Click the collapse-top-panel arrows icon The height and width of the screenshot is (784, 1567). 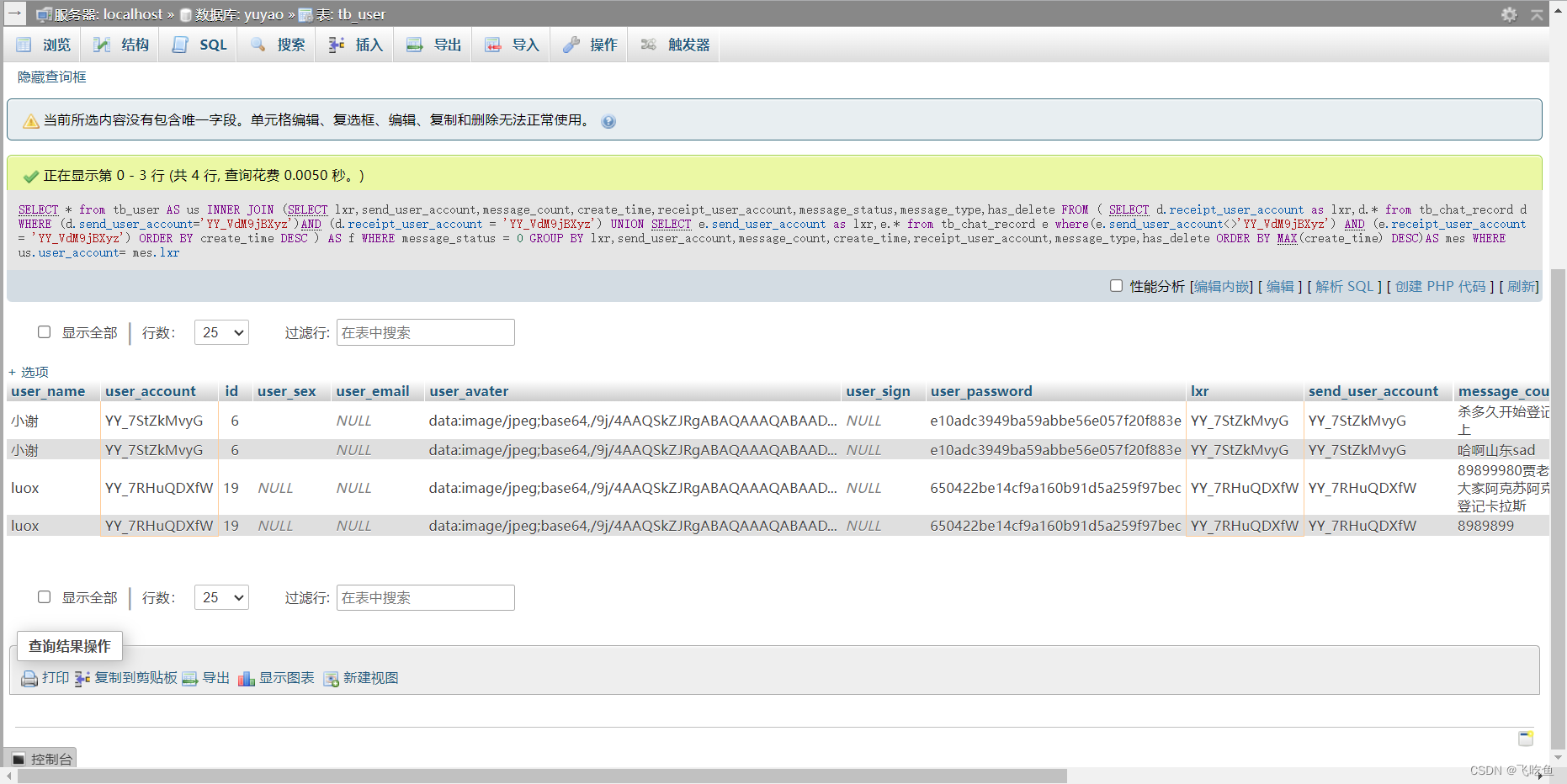click(1537, 14)
